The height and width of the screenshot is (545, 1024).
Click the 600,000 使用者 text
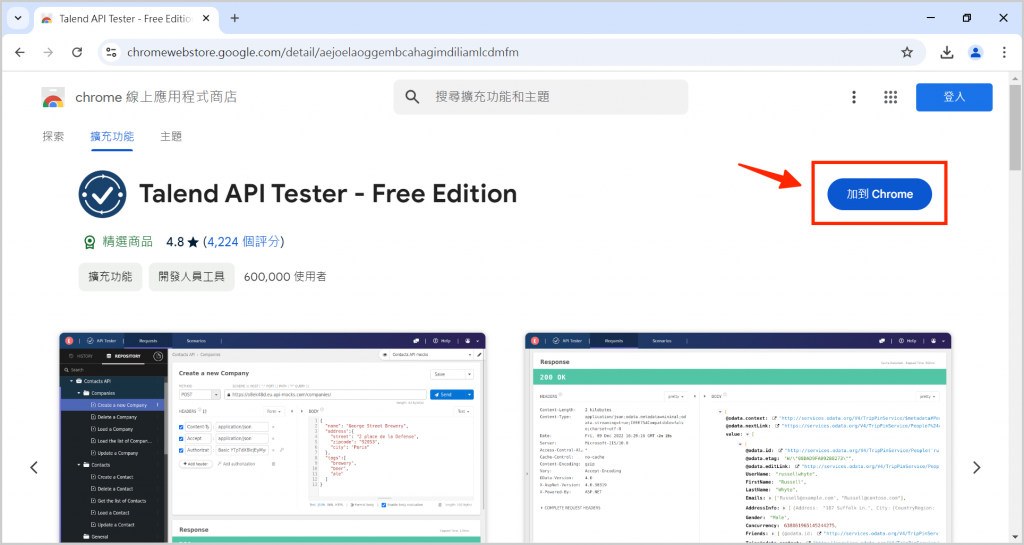click(x=285, y=277)
